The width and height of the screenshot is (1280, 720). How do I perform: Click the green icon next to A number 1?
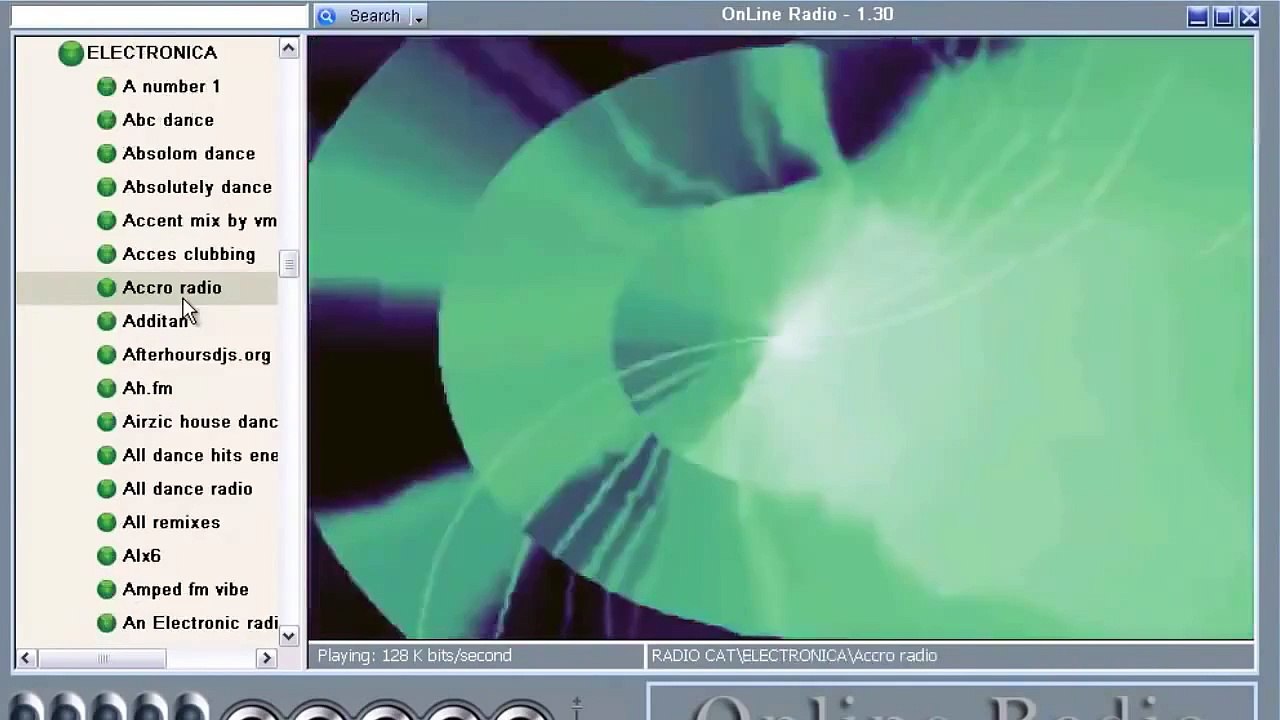[107, 87]
